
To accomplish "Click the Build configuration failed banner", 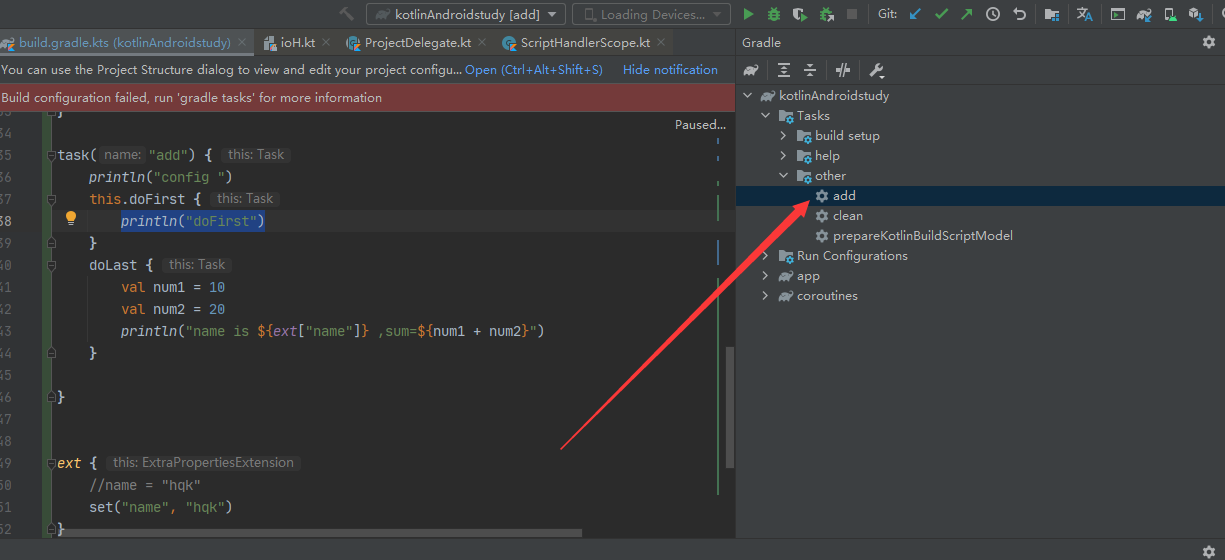I will pos(367,97).
